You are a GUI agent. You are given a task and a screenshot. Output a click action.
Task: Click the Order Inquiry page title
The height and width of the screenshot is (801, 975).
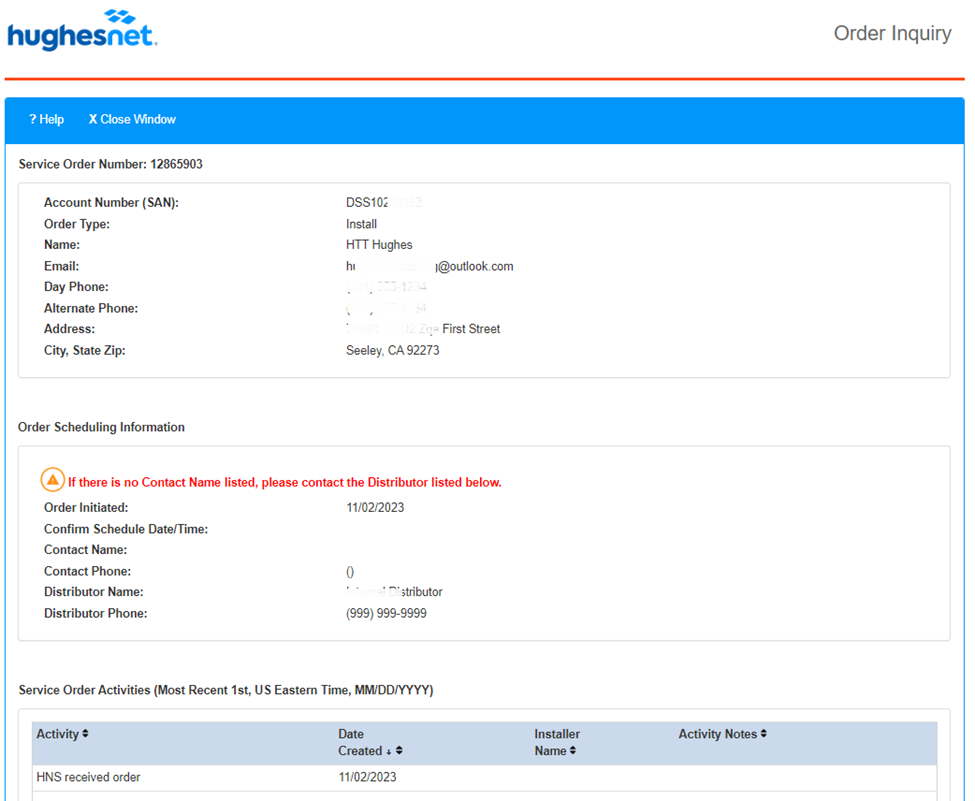(x=892, y=33)
